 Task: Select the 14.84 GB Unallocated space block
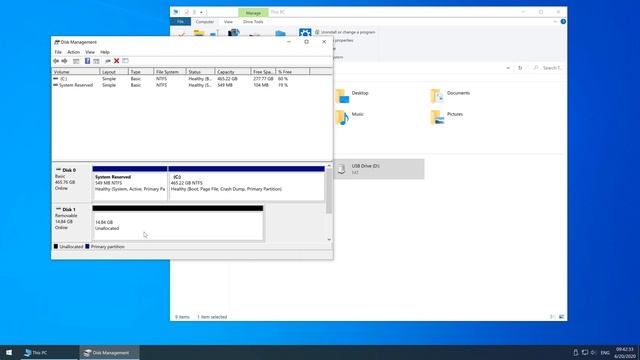[178, 223]
